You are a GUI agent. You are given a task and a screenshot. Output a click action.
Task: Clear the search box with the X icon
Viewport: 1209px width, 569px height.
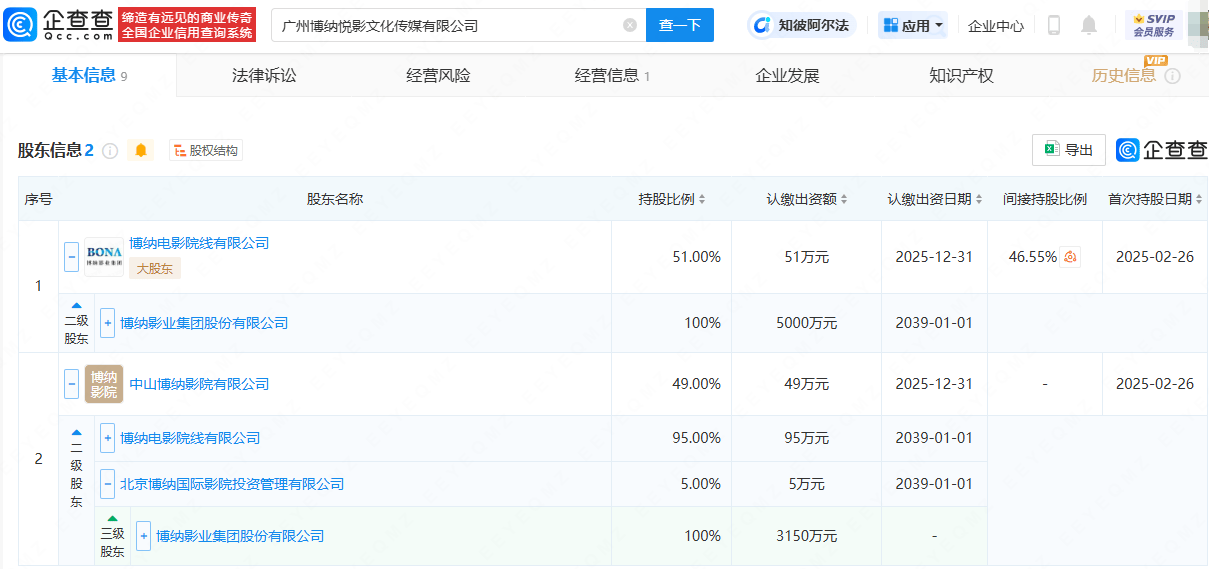[629, 25]
